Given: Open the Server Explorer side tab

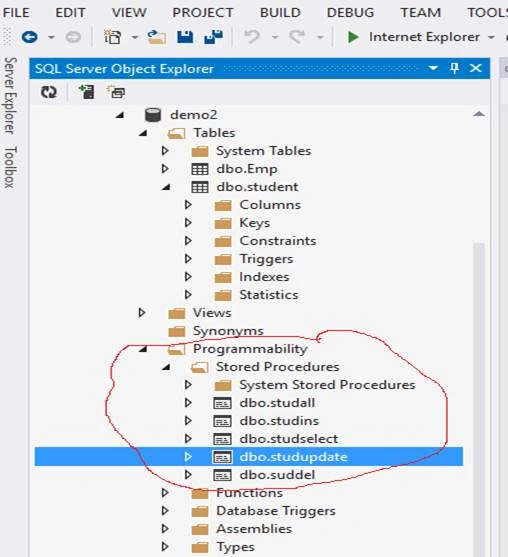Looking at the screenshot, I should 10,96.
